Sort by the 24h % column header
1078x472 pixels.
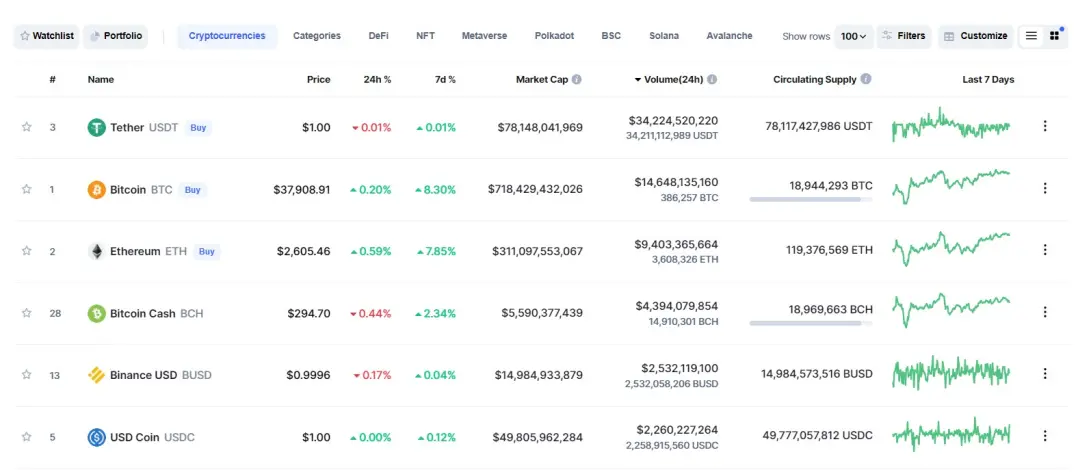pos(377,80)
